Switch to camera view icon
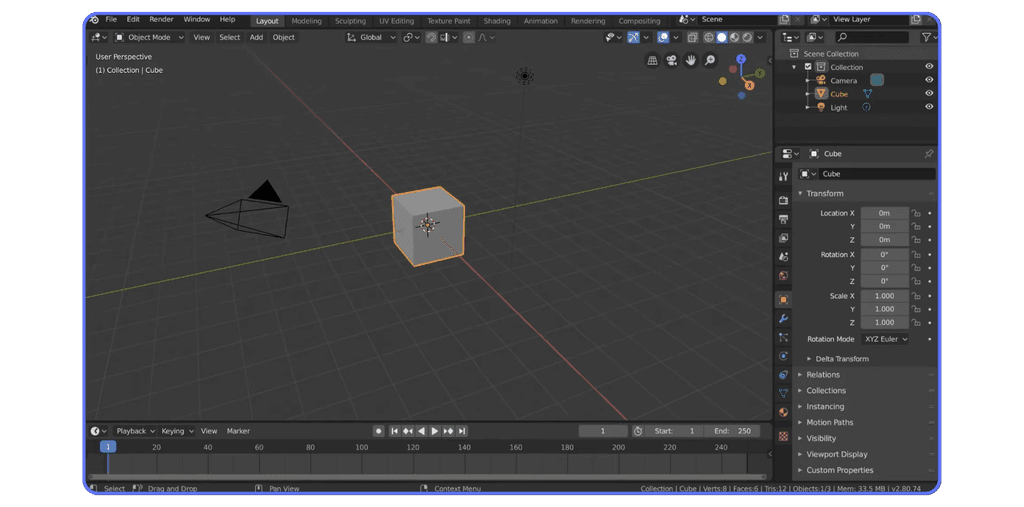The image size is (1024, 507). (671, 61)
